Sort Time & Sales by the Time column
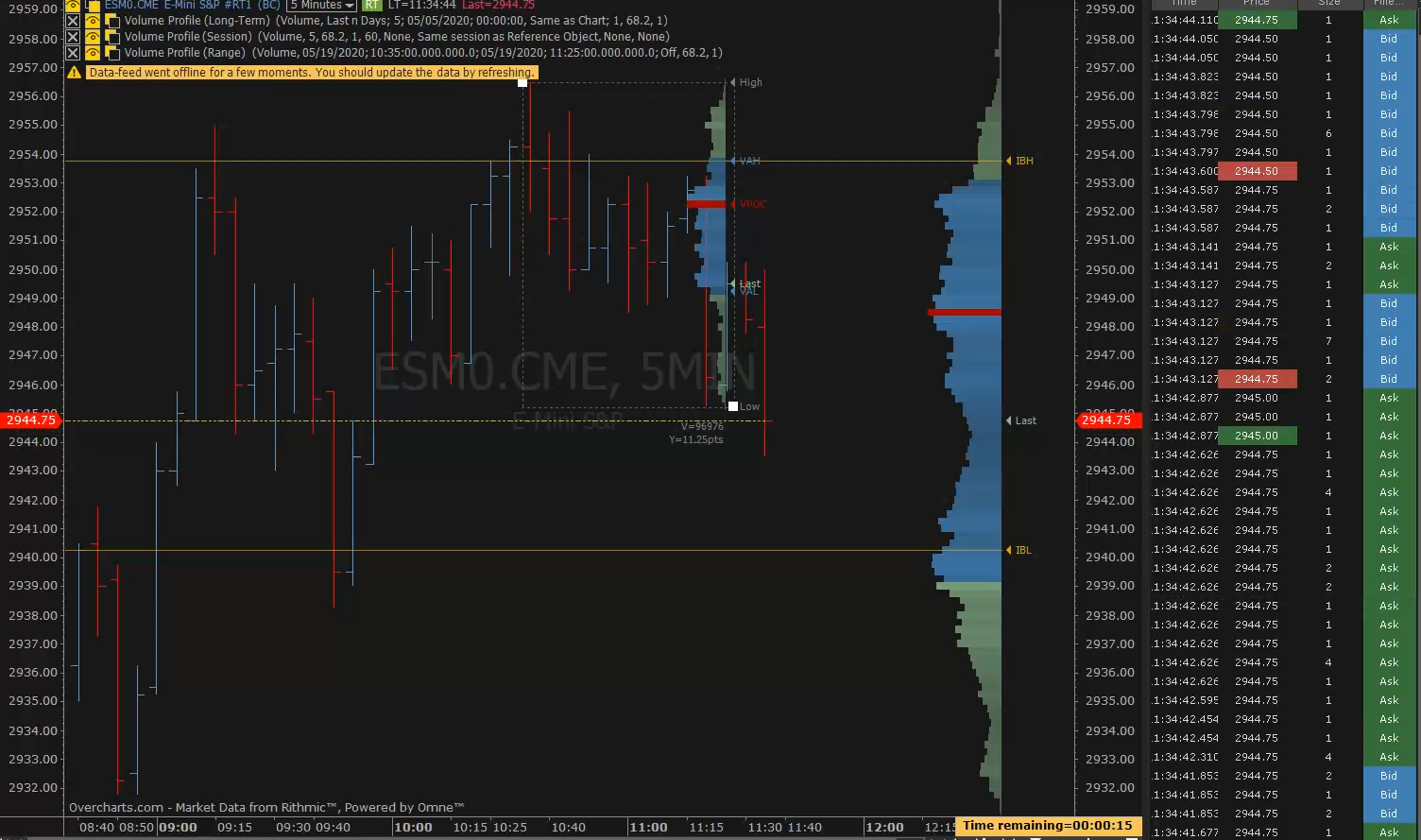Screen dimensions: 1421x840 (1184, 4)
